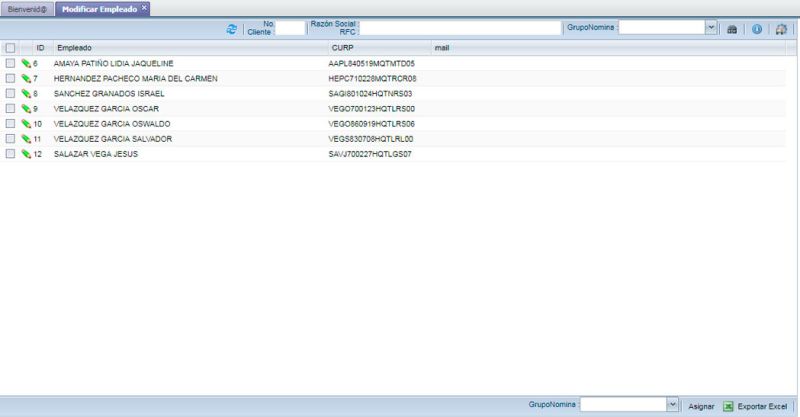
Task: Toggle the select-all checkbox in table header
Action: pos(10,48)
